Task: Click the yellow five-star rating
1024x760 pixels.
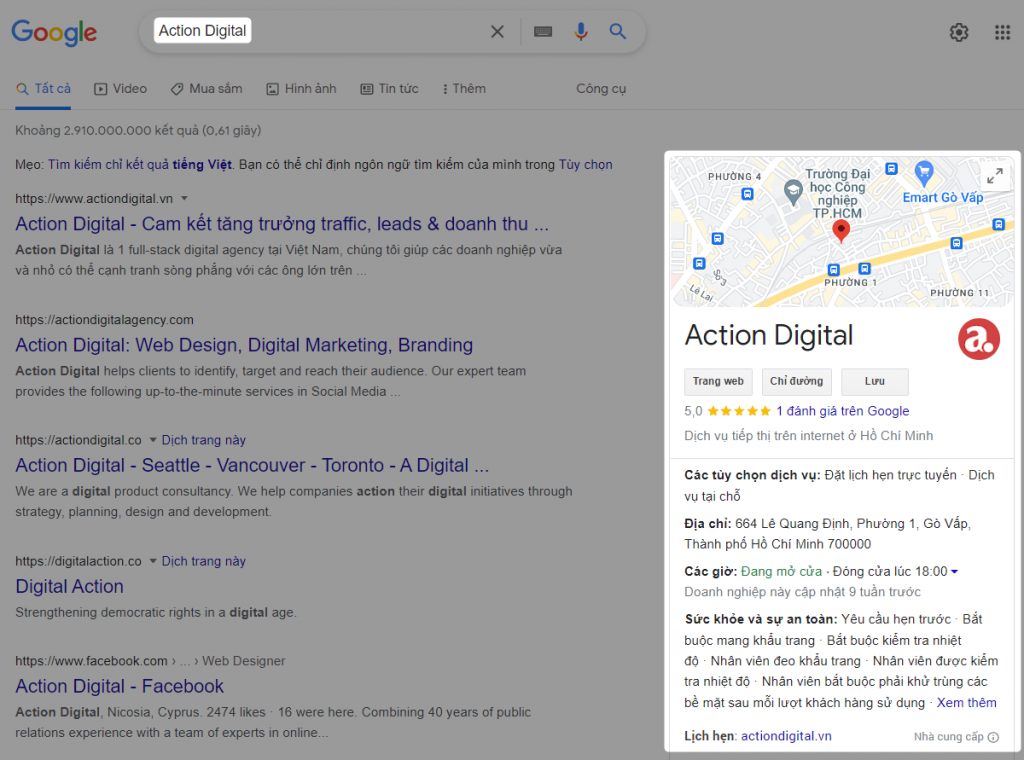Action: 739,411
